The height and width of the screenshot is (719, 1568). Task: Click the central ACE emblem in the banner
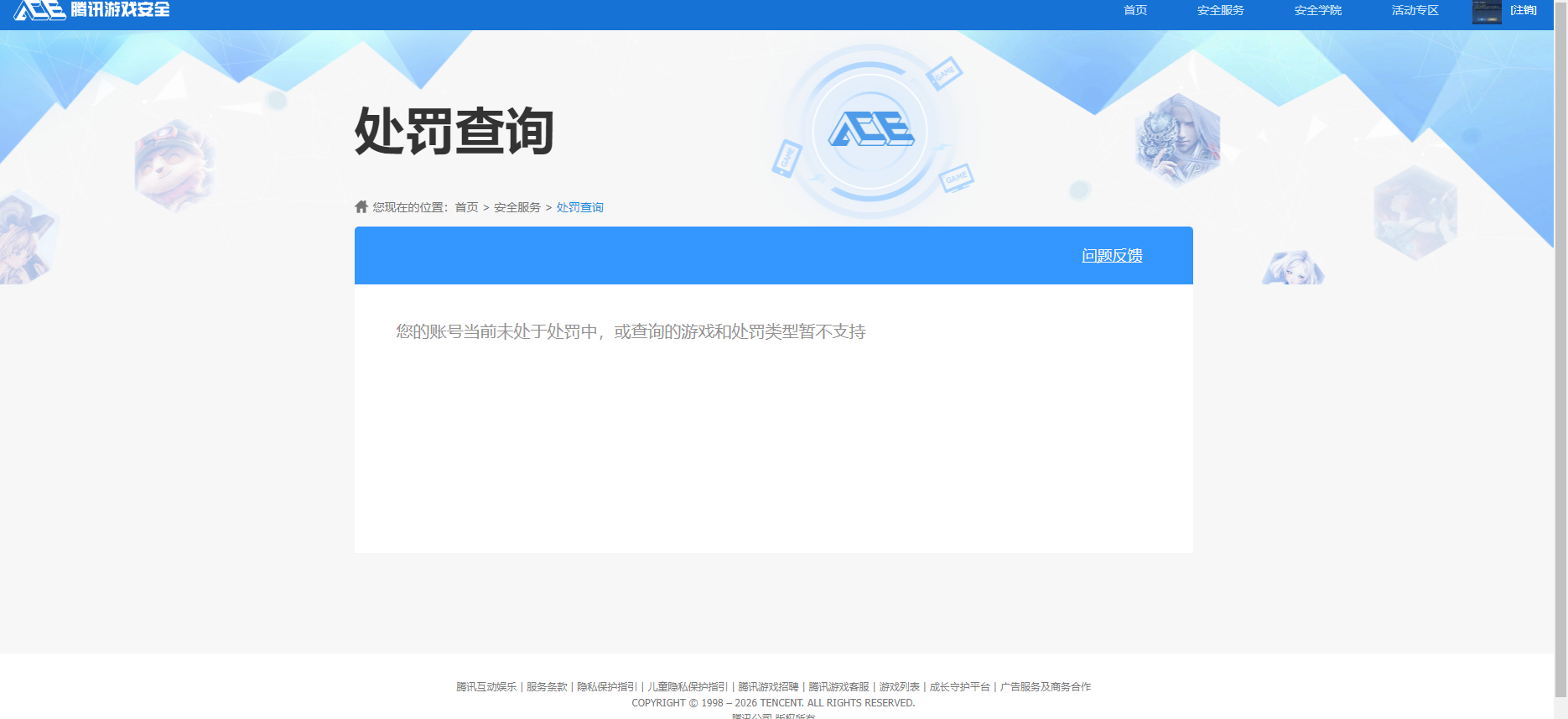pyautogui.click(x=870, y=130)
